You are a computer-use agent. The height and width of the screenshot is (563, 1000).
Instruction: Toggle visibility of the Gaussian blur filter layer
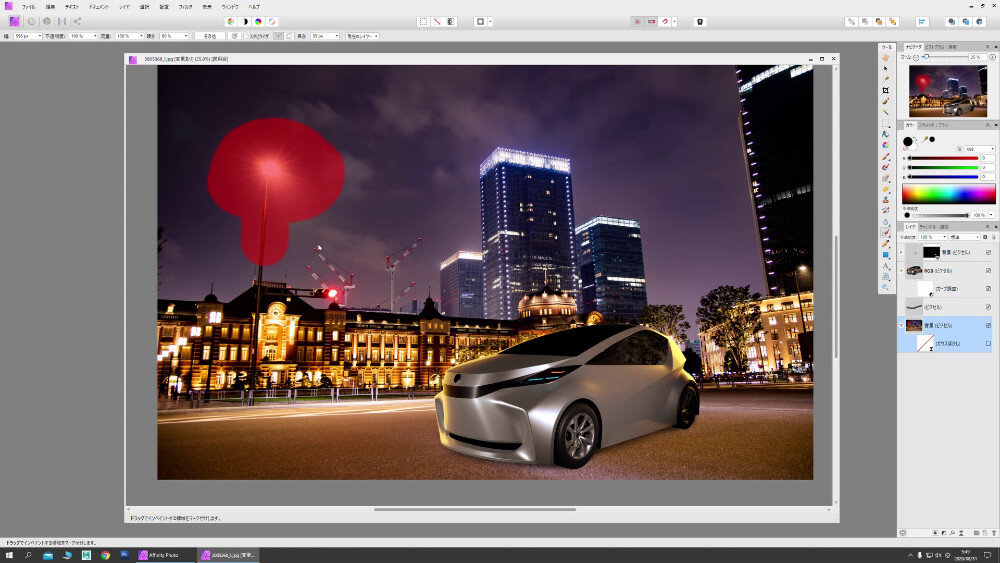pos(988,343)
